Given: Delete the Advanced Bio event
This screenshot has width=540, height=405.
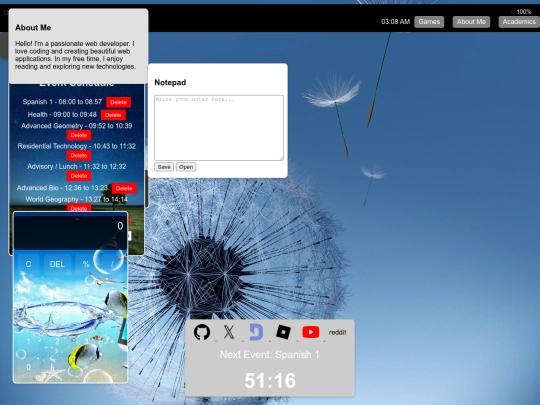Looking at the screenshot, I should point(124,188).
